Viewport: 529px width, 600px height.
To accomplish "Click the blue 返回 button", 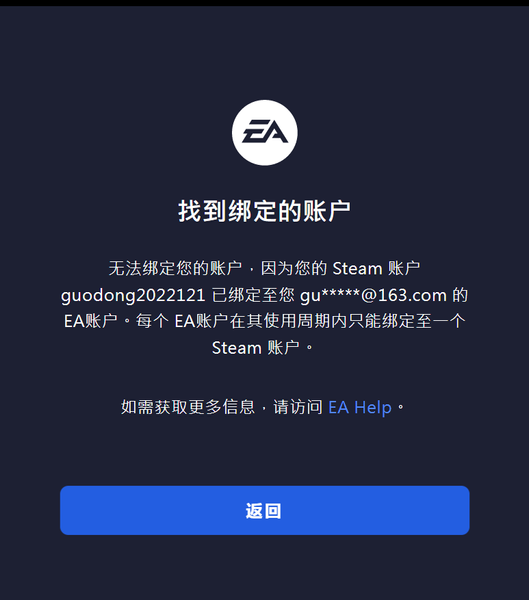I will (264, 510).
